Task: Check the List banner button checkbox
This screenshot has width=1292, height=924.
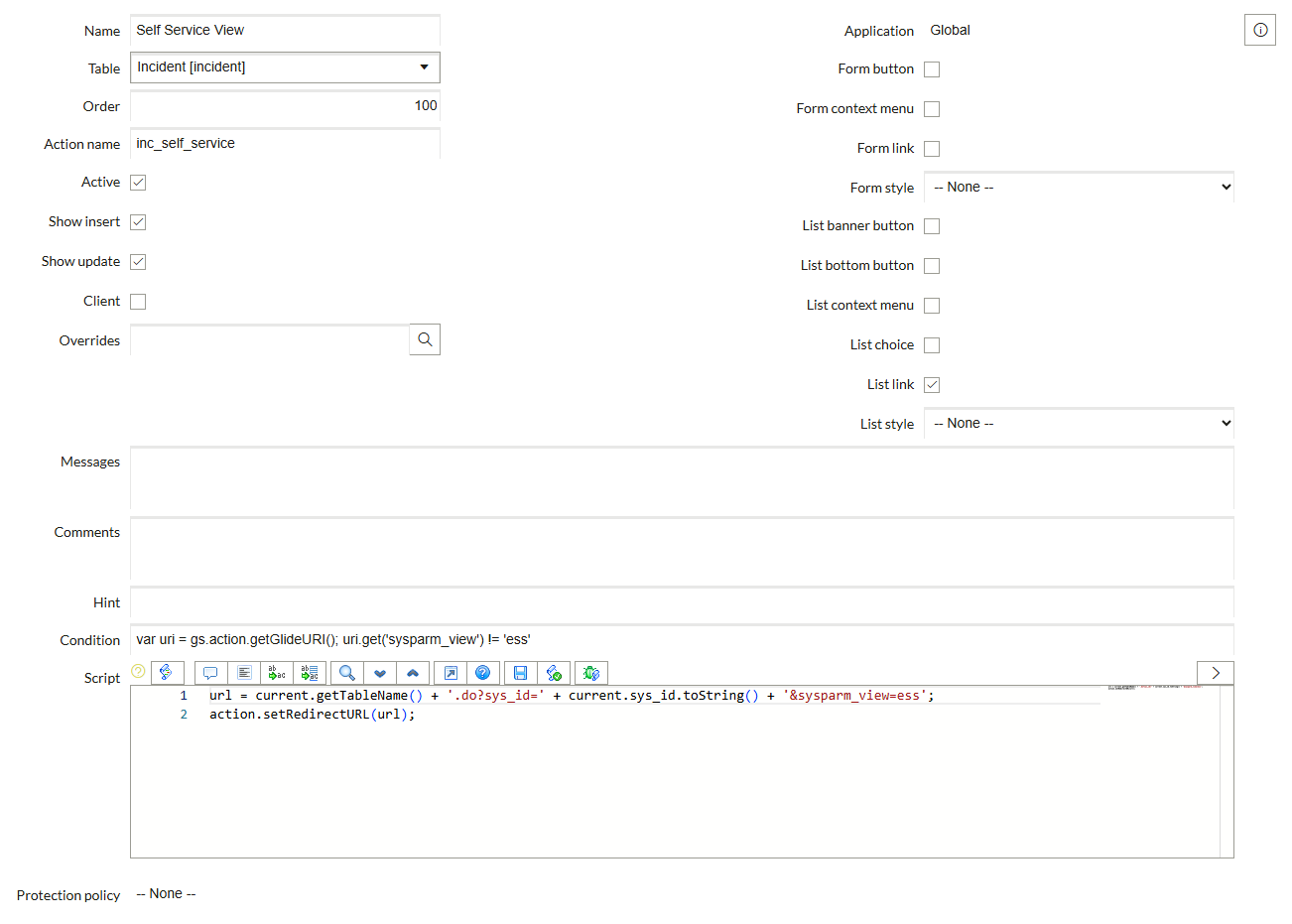Action: click(x=932, y=226)
